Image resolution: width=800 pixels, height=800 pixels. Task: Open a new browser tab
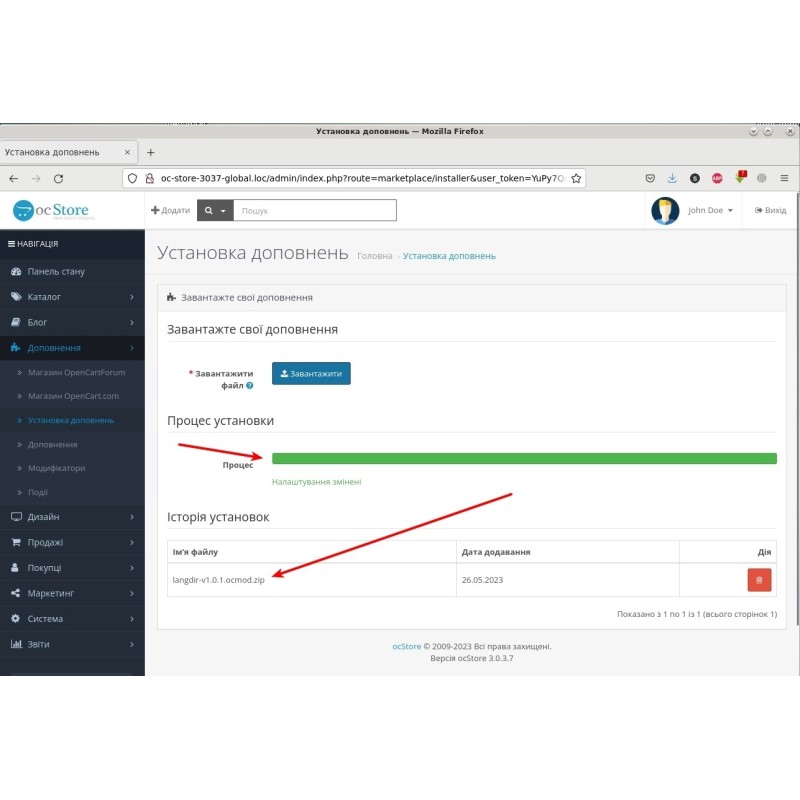(x=151, y=152)
